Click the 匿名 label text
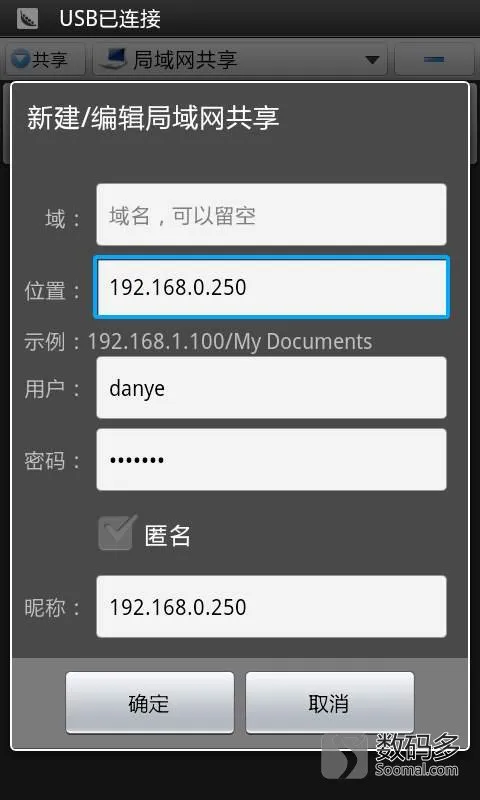Screen dimensions: 480x800 [x=168, y=536]
